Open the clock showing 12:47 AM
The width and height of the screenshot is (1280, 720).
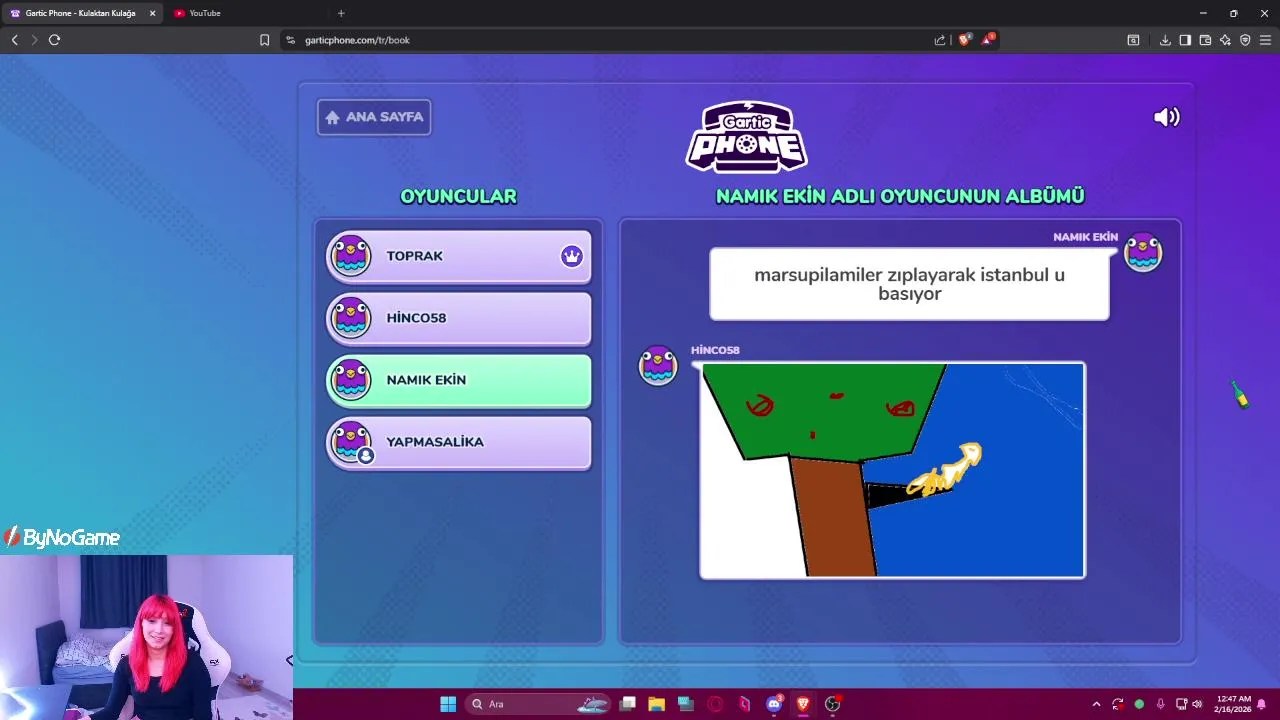(x=1232, y=704)
